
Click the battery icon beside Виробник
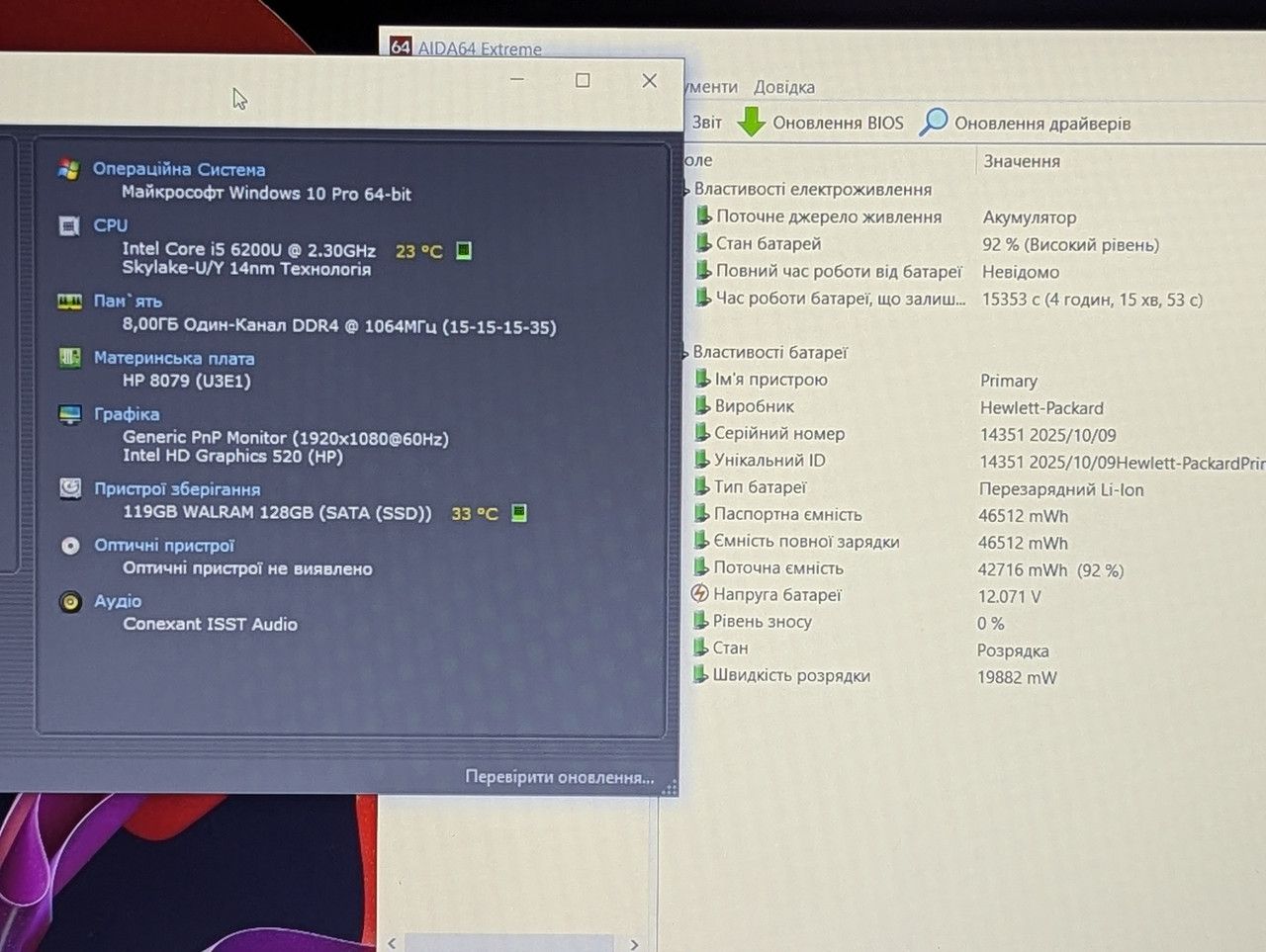click(702, 405)
